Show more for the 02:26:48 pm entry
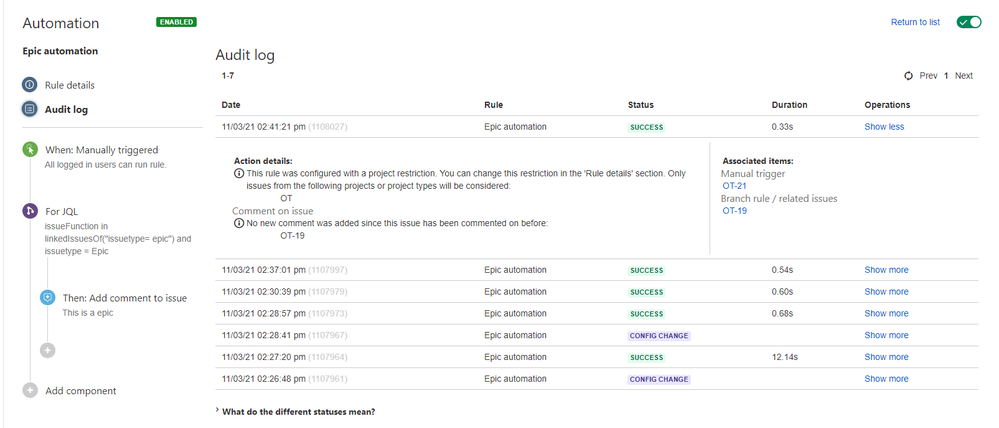The image size is (999, 428). pos(886,379)
